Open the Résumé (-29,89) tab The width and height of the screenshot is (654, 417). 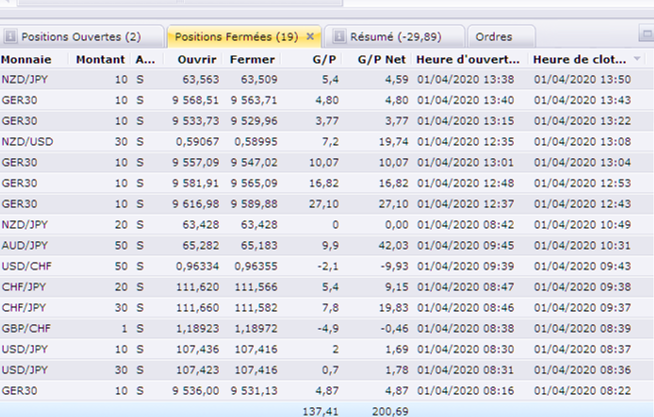tap(395, 37)
